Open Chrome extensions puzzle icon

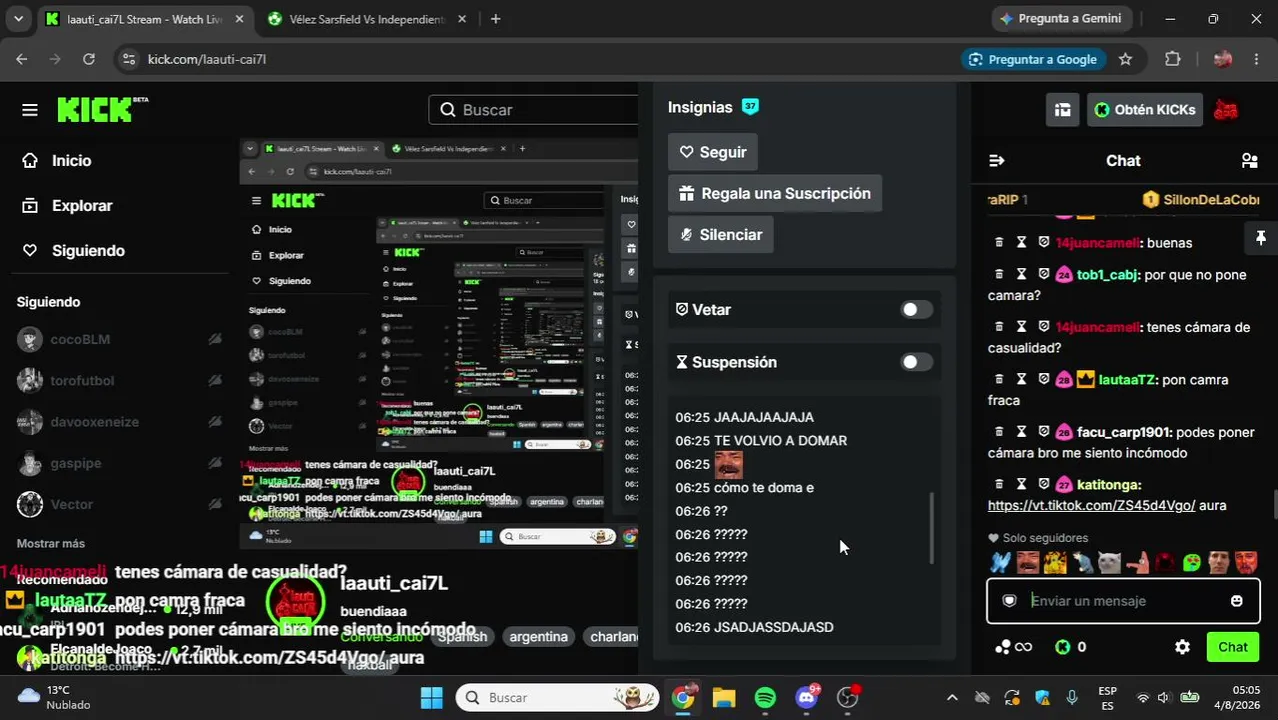pos(1173,59)
